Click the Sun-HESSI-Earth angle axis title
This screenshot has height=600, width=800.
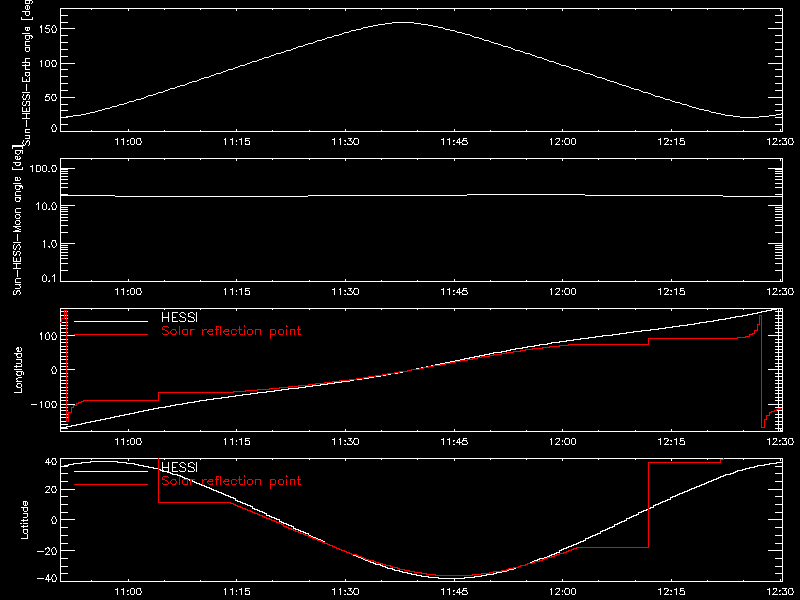tap(28, 72)
